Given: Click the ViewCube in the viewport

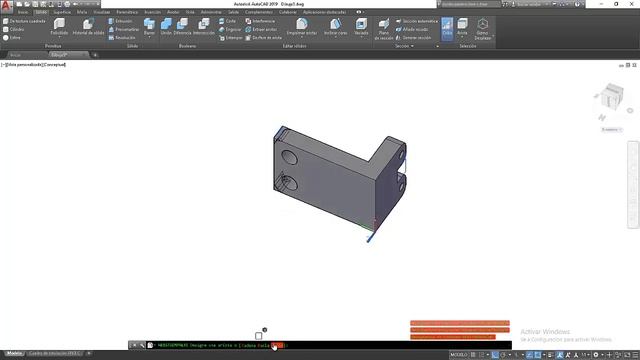Looking at the screenshot, I should click(612, 96).
